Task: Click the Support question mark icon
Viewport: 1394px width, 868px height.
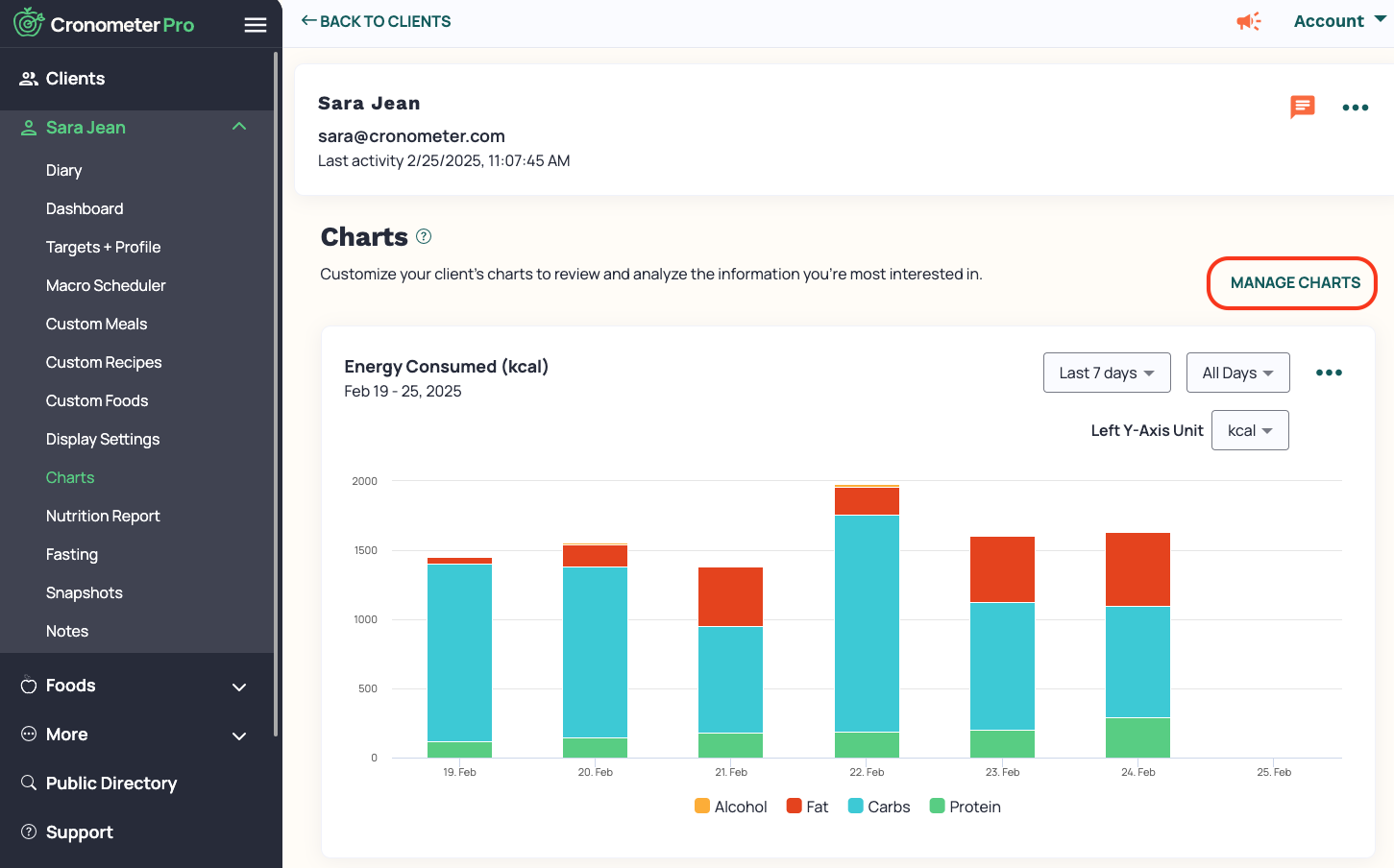Action: coord(29,832)
